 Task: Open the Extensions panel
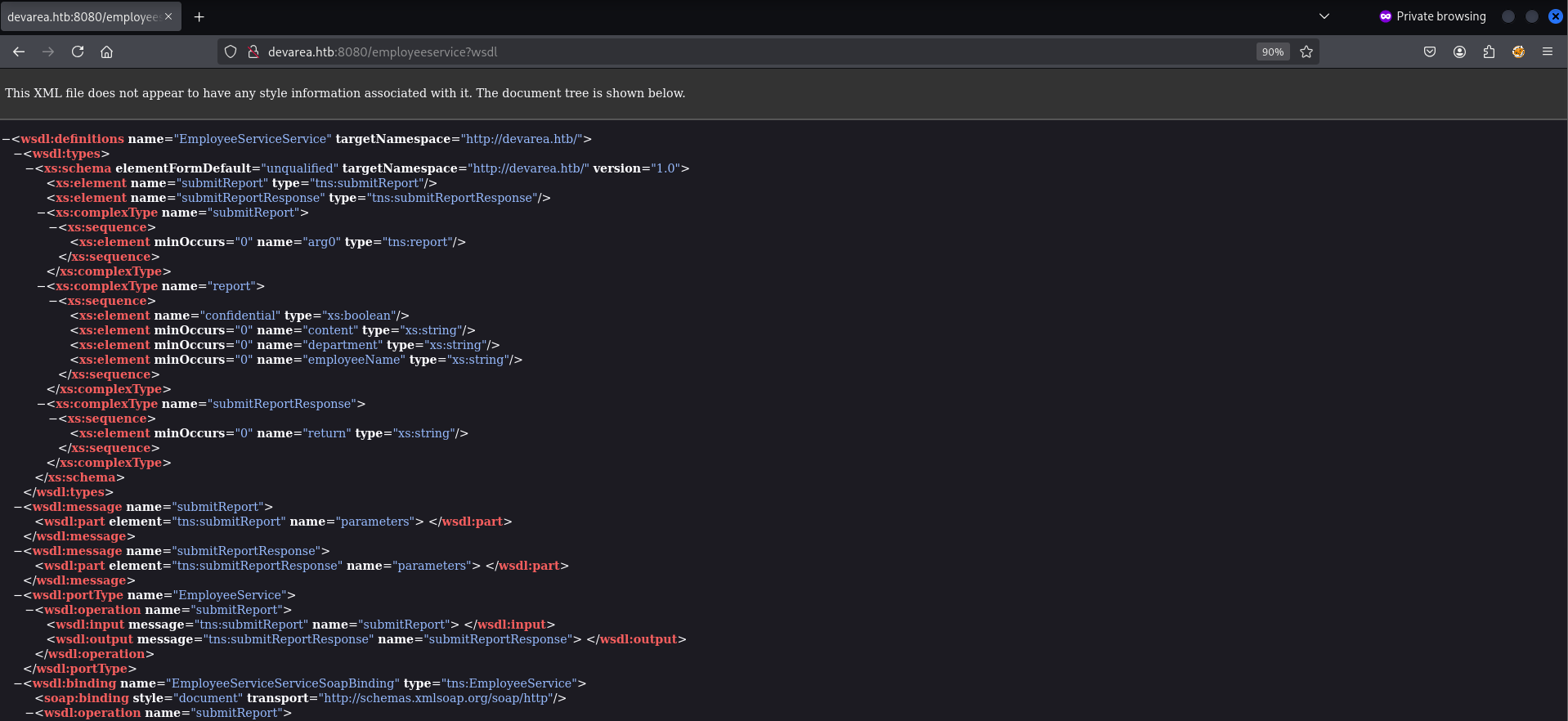tap(1489, 51)
